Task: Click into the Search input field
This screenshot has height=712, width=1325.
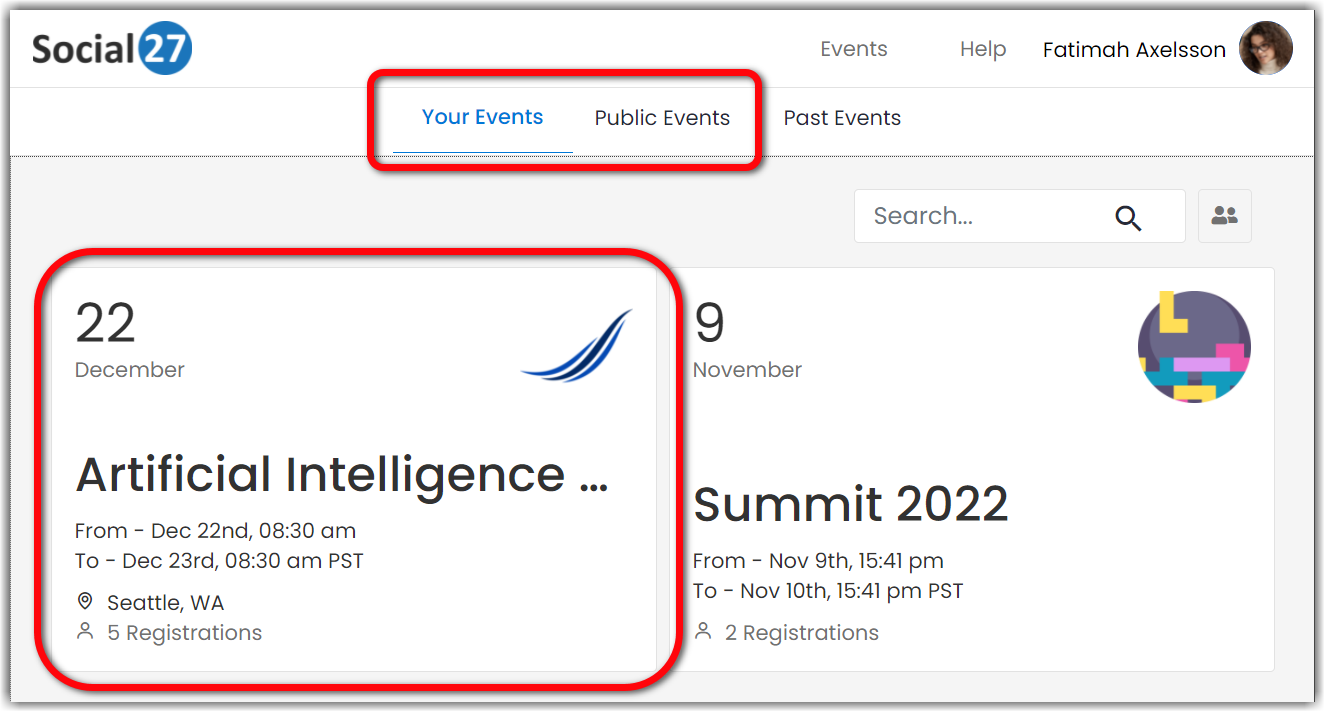Action: pyautogui.click(x=980, y=216)
